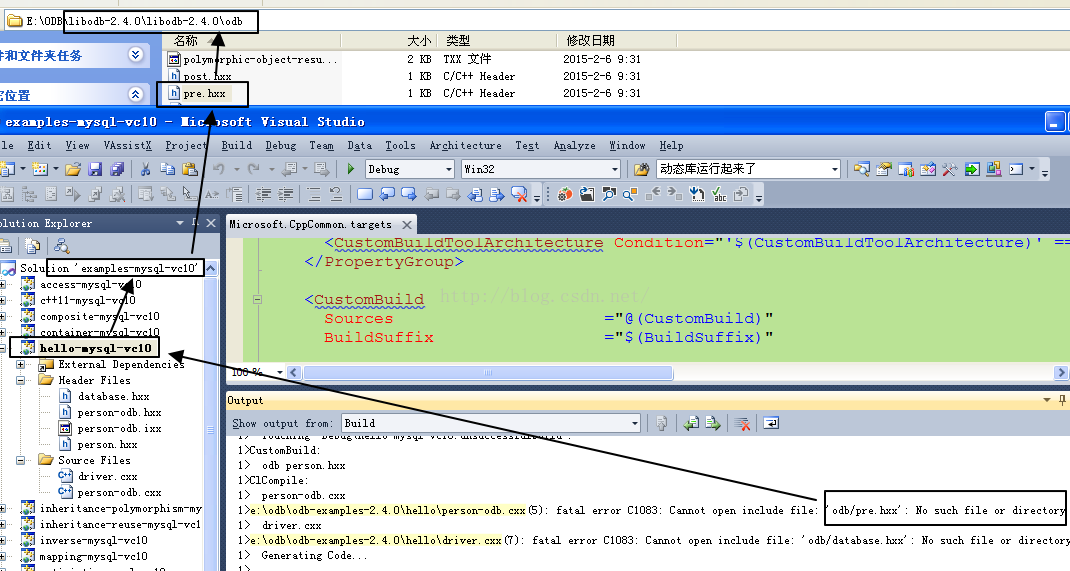This screenshot has height=571, width=1070.
Task: Click the Save floppy disk icon
Action: (96, 169)
